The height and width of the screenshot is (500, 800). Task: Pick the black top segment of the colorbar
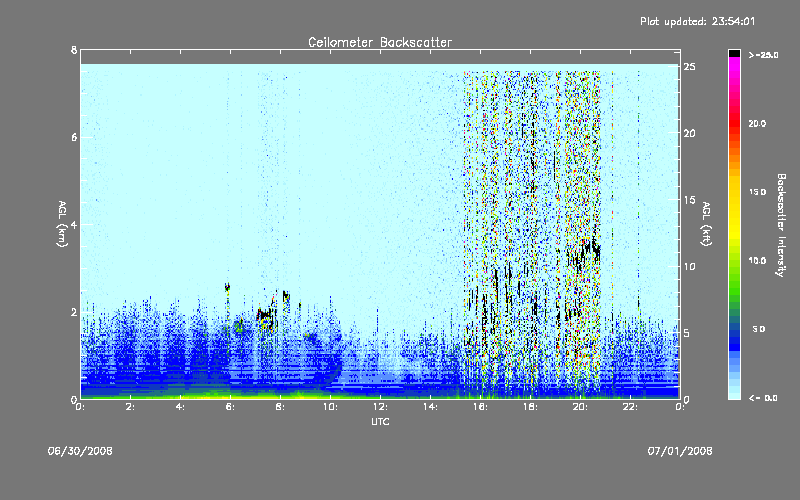click(x=734, y=53)
